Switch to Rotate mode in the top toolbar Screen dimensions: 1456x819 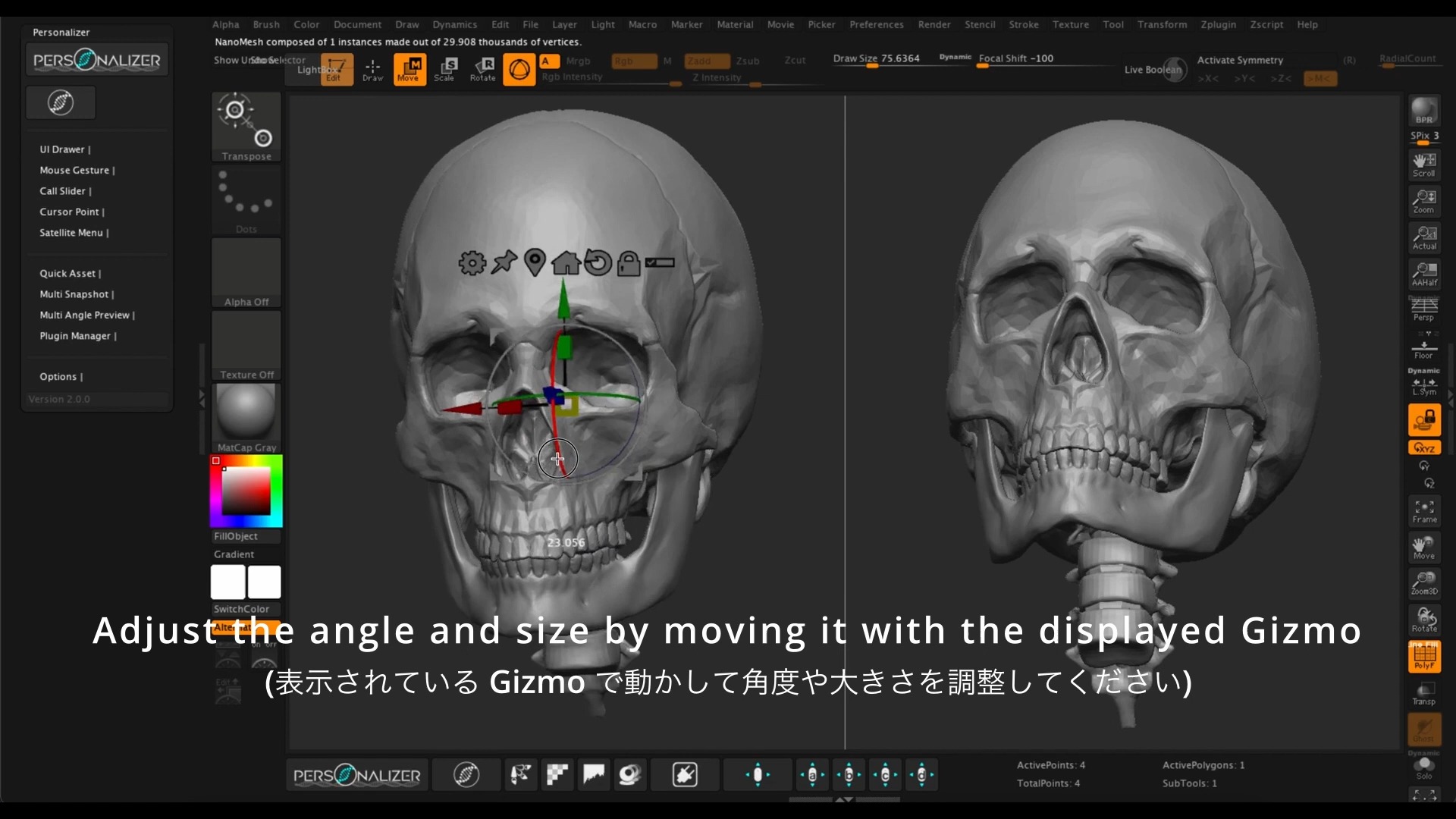point(483,69)
